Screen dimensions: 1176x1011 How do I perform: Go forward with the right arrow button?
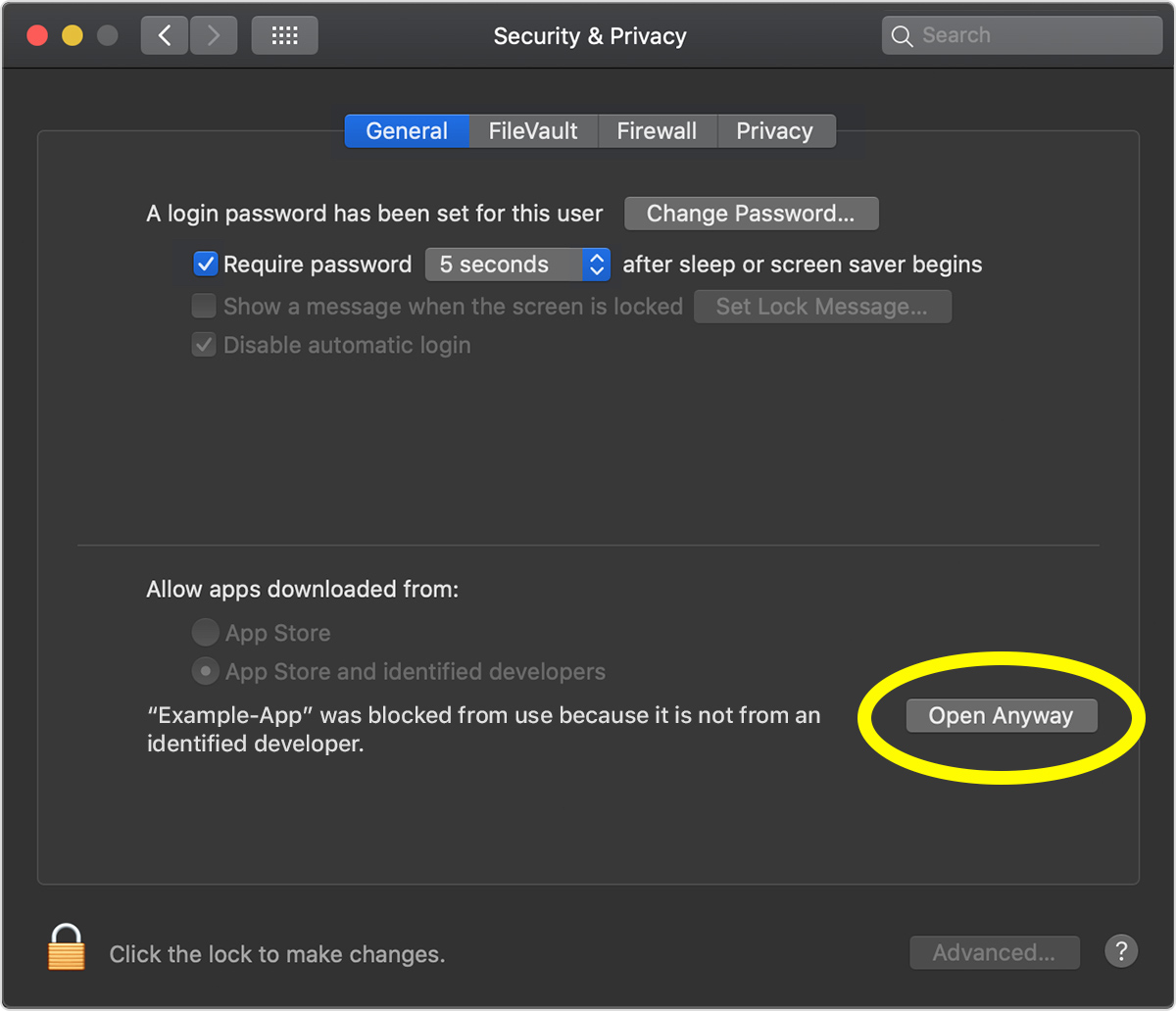pyautogui.click(x=212, y=36)
